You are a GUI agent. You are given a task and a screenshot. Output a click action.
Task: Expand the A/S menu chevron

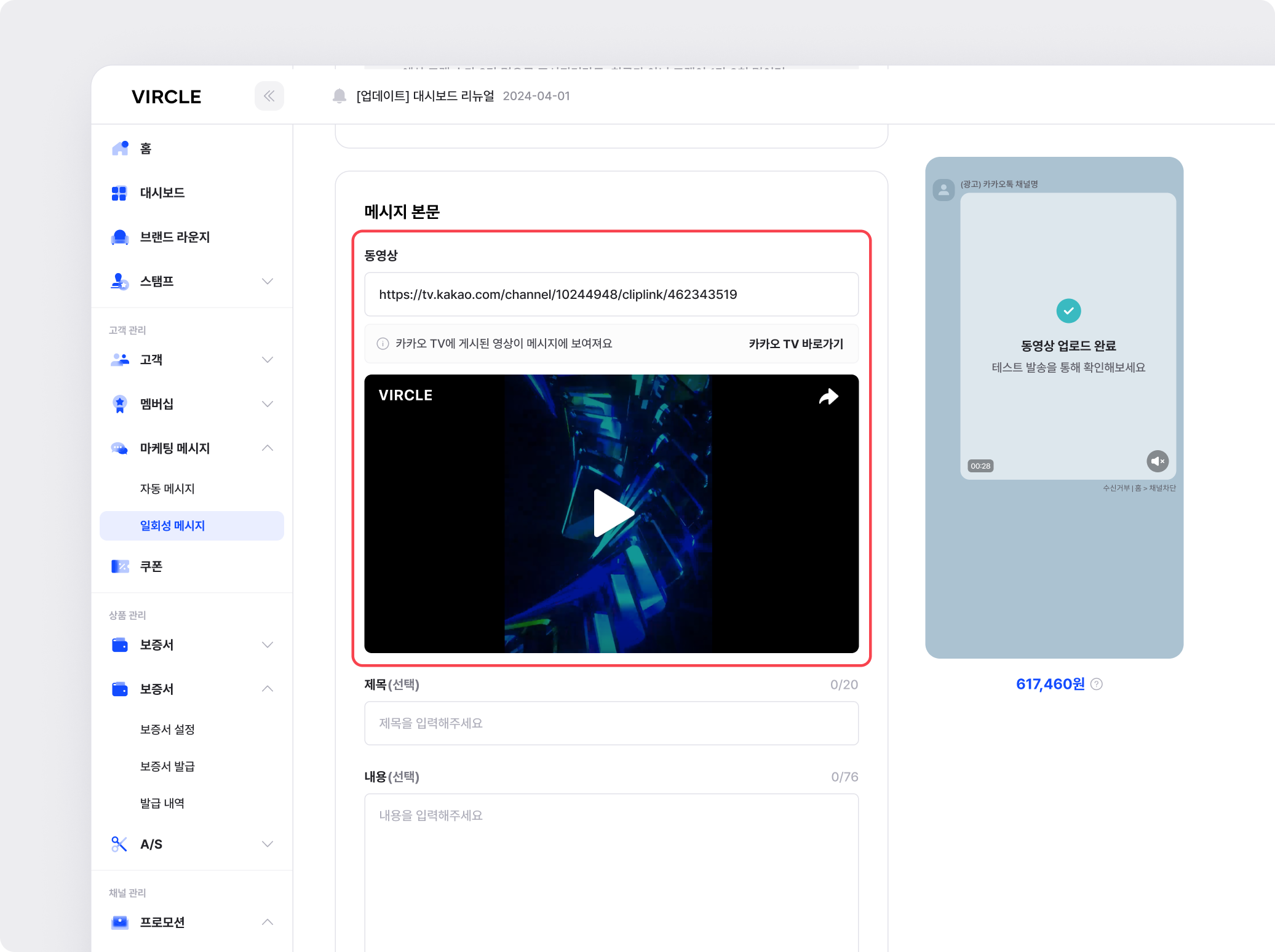[x=267, y=844]
